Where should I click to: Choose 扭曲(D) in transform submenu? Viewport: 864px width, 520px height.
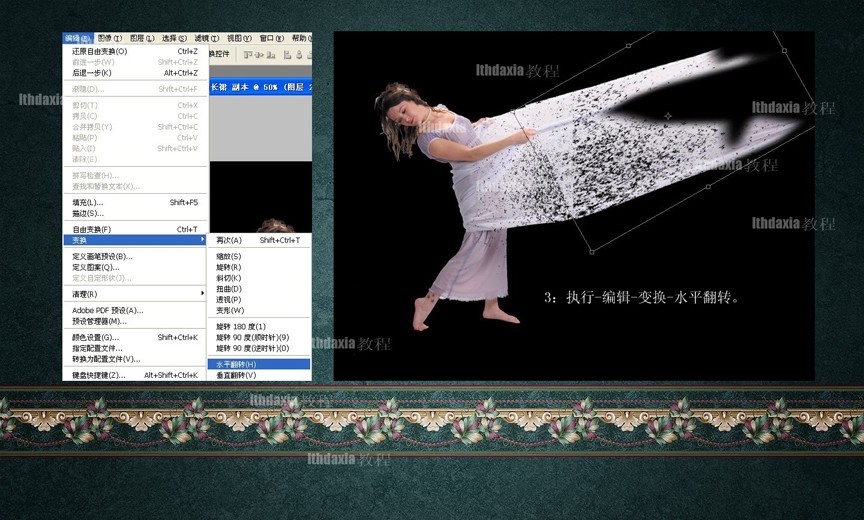click(x=259, y=289)
